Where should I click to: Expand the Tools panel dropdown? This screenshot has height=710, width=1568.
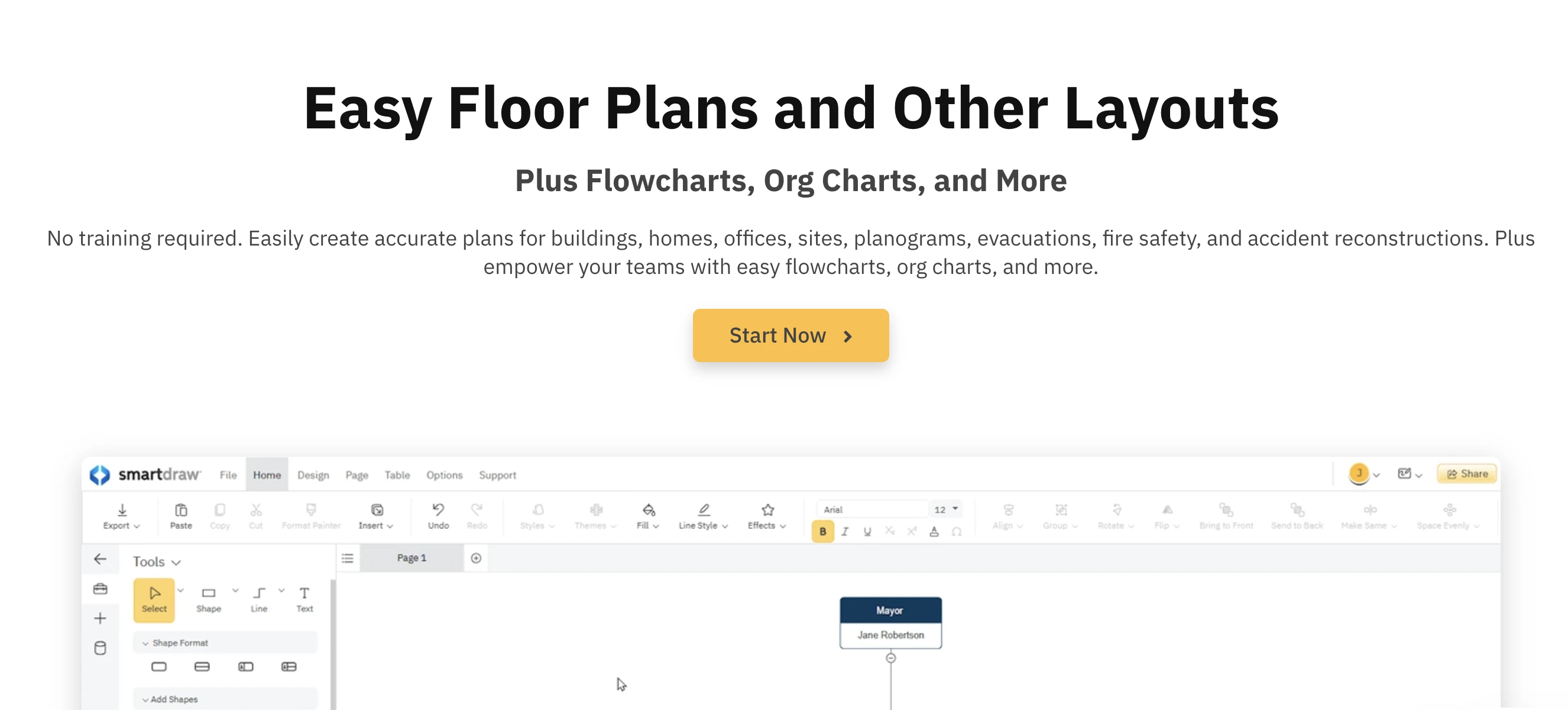click(157, 561)
